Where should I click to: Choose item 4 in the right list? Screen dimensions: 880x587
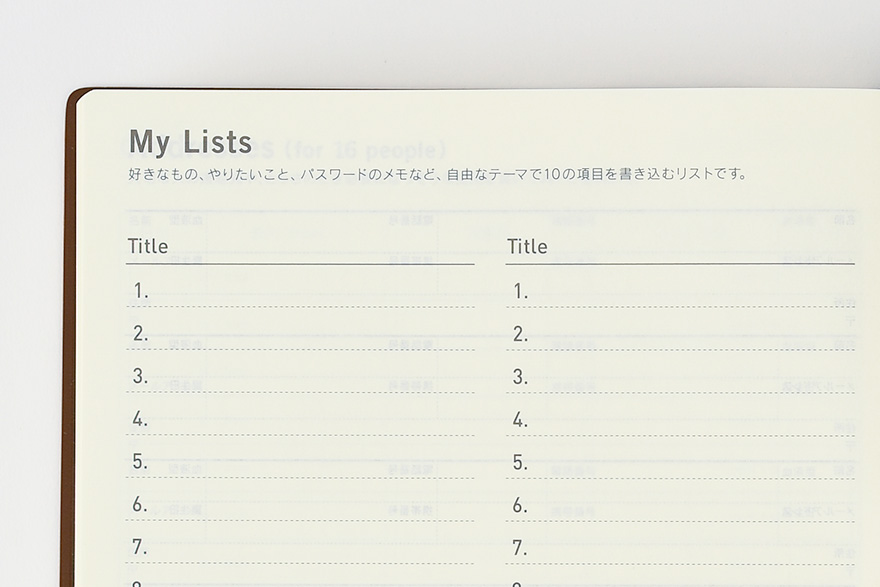[x=680, y=420]
